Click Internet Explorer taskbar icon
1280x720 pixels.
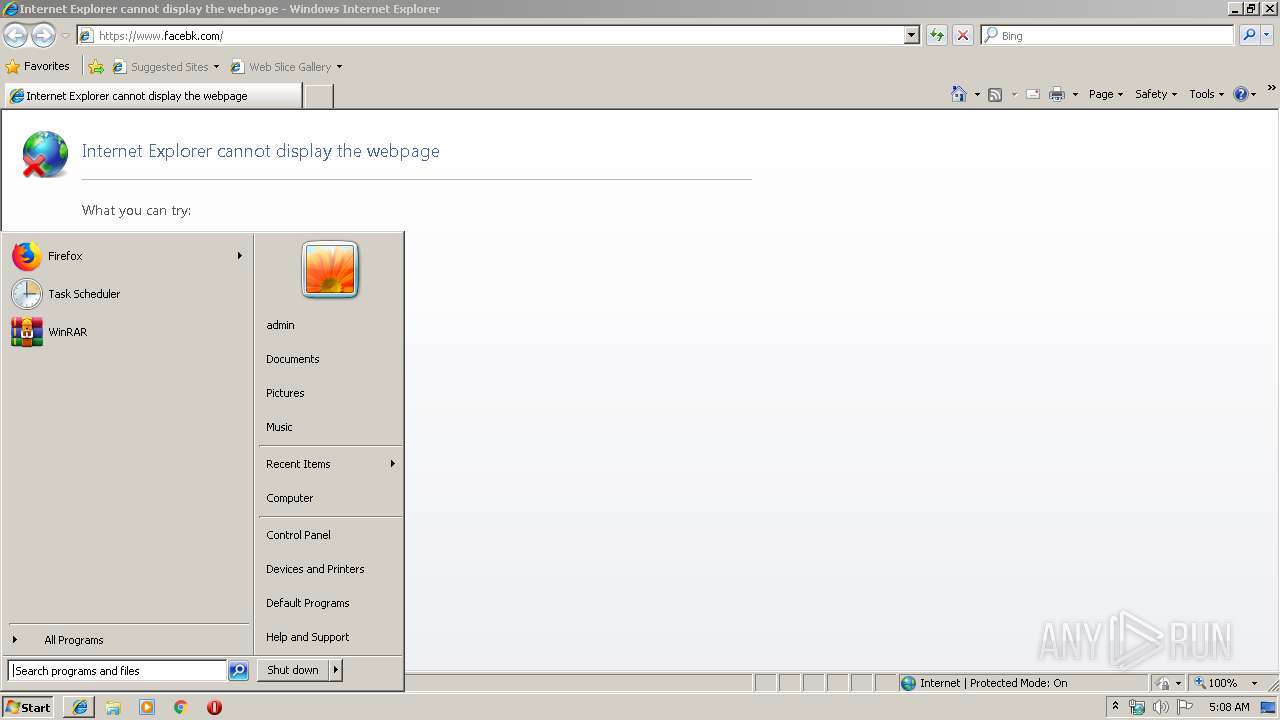click(80, 707)
